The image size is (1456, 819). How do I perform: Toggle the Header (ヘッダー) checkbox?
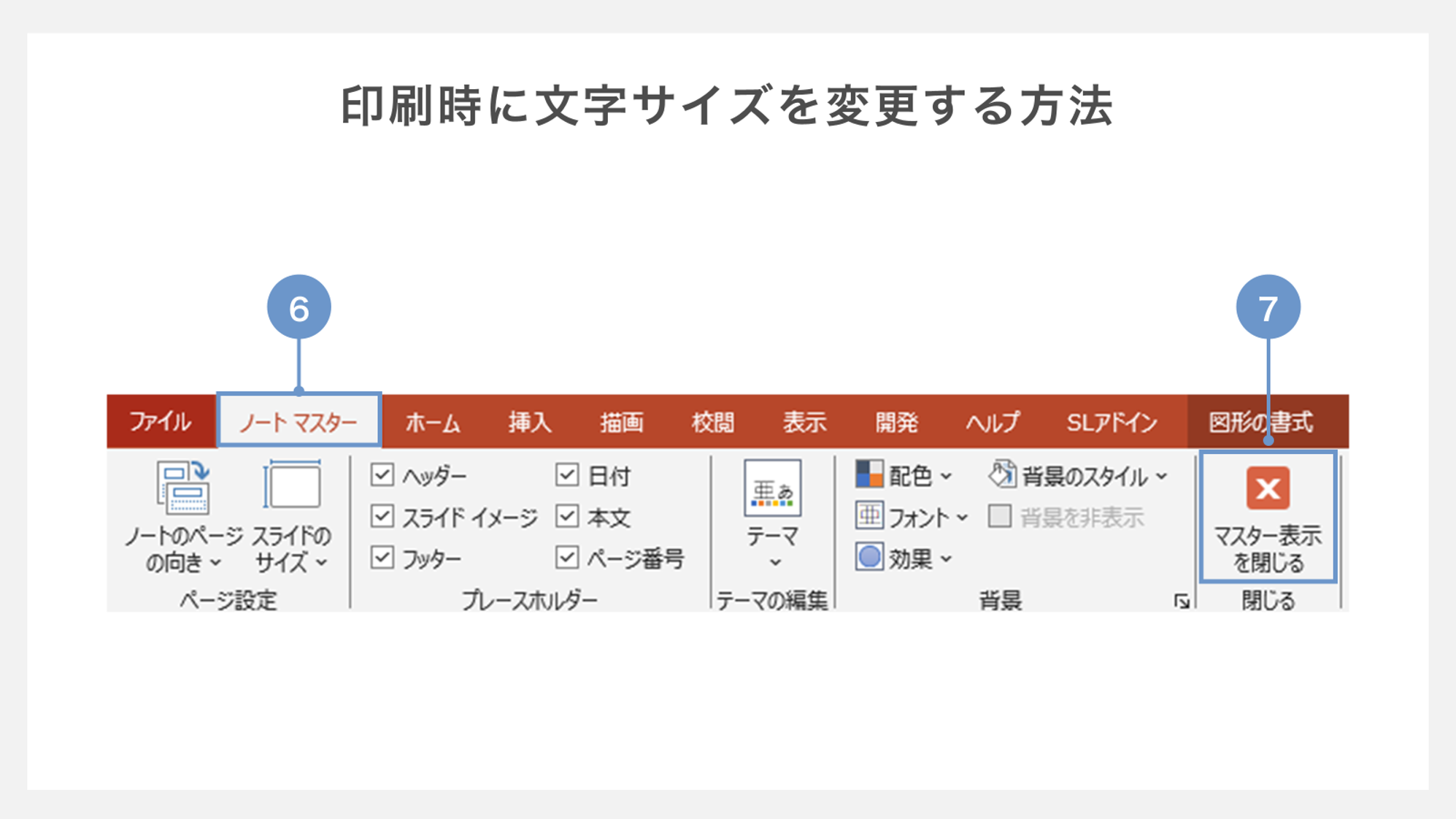tap(382, 475)
